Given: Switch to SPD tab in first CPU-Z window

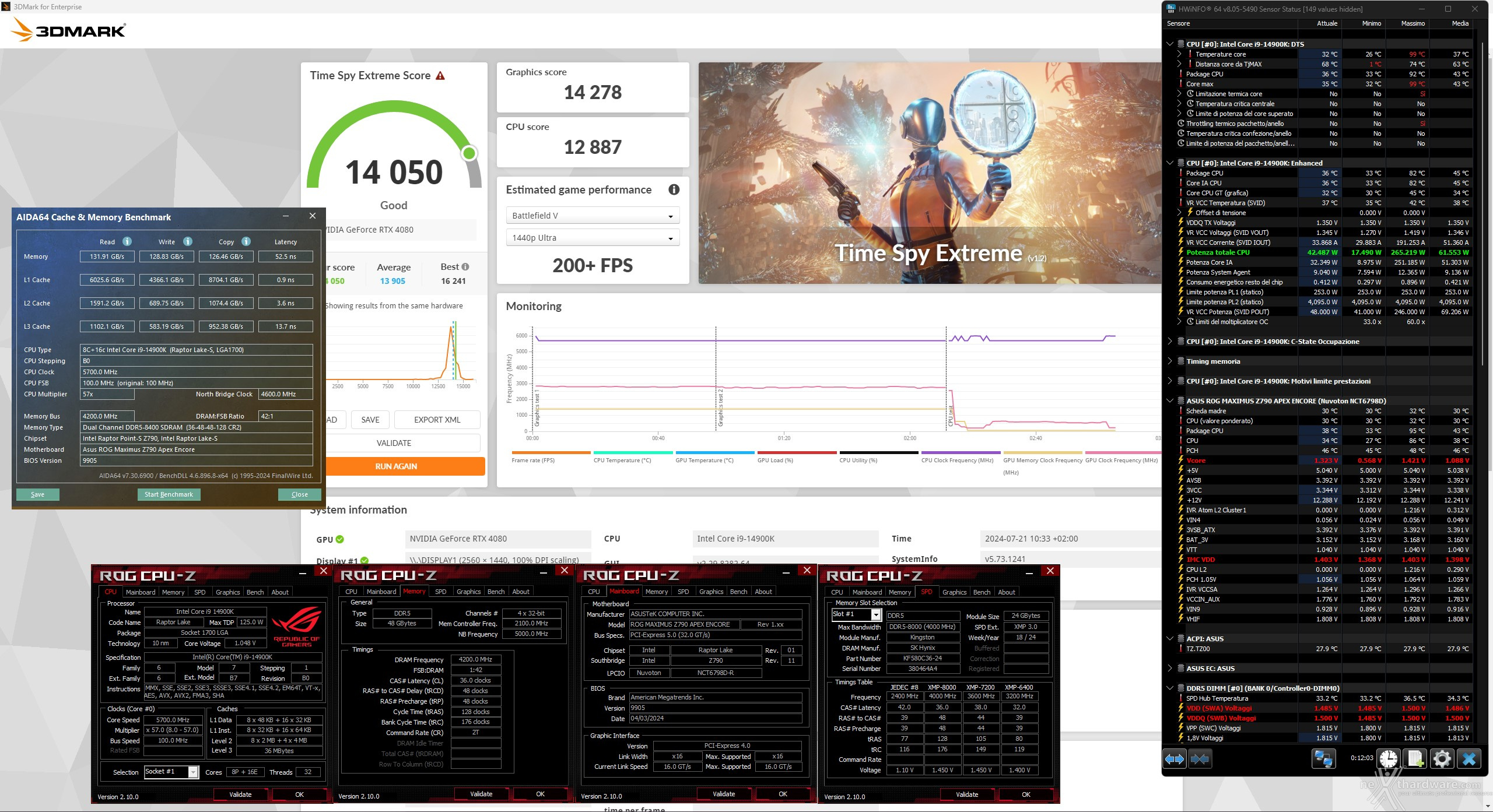Looking at the screenshot, I should pos(200,592).
